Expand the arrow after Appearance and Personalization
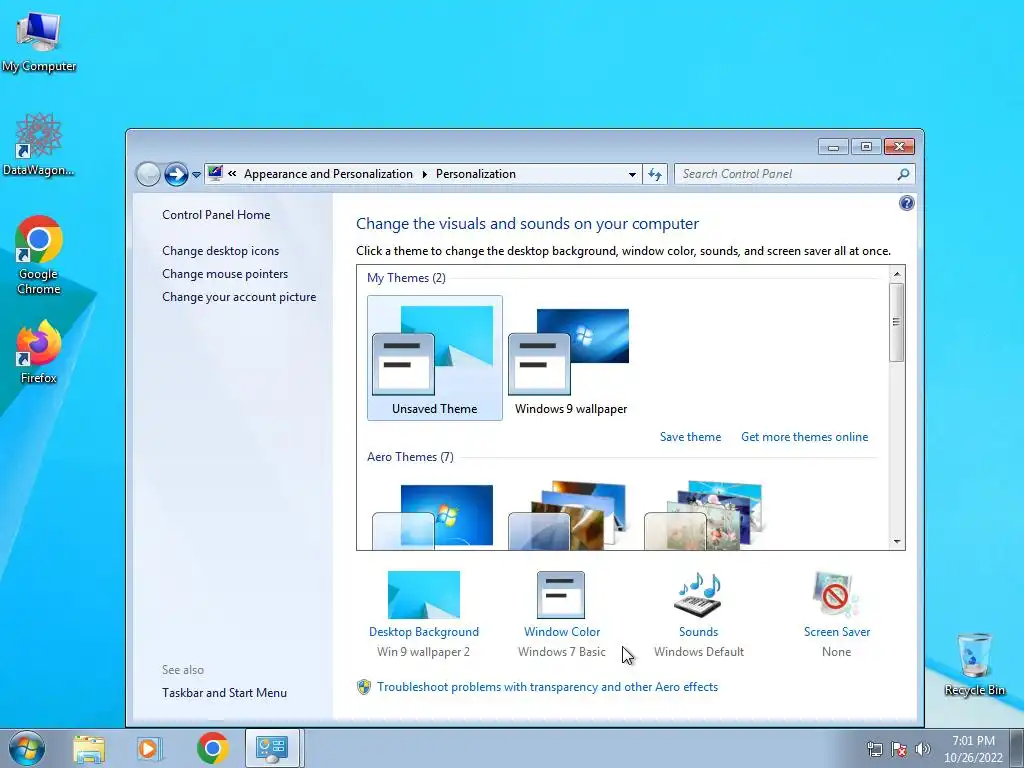Image resolution: width=1024 pixels, height=768 pixels. (424, 174)
